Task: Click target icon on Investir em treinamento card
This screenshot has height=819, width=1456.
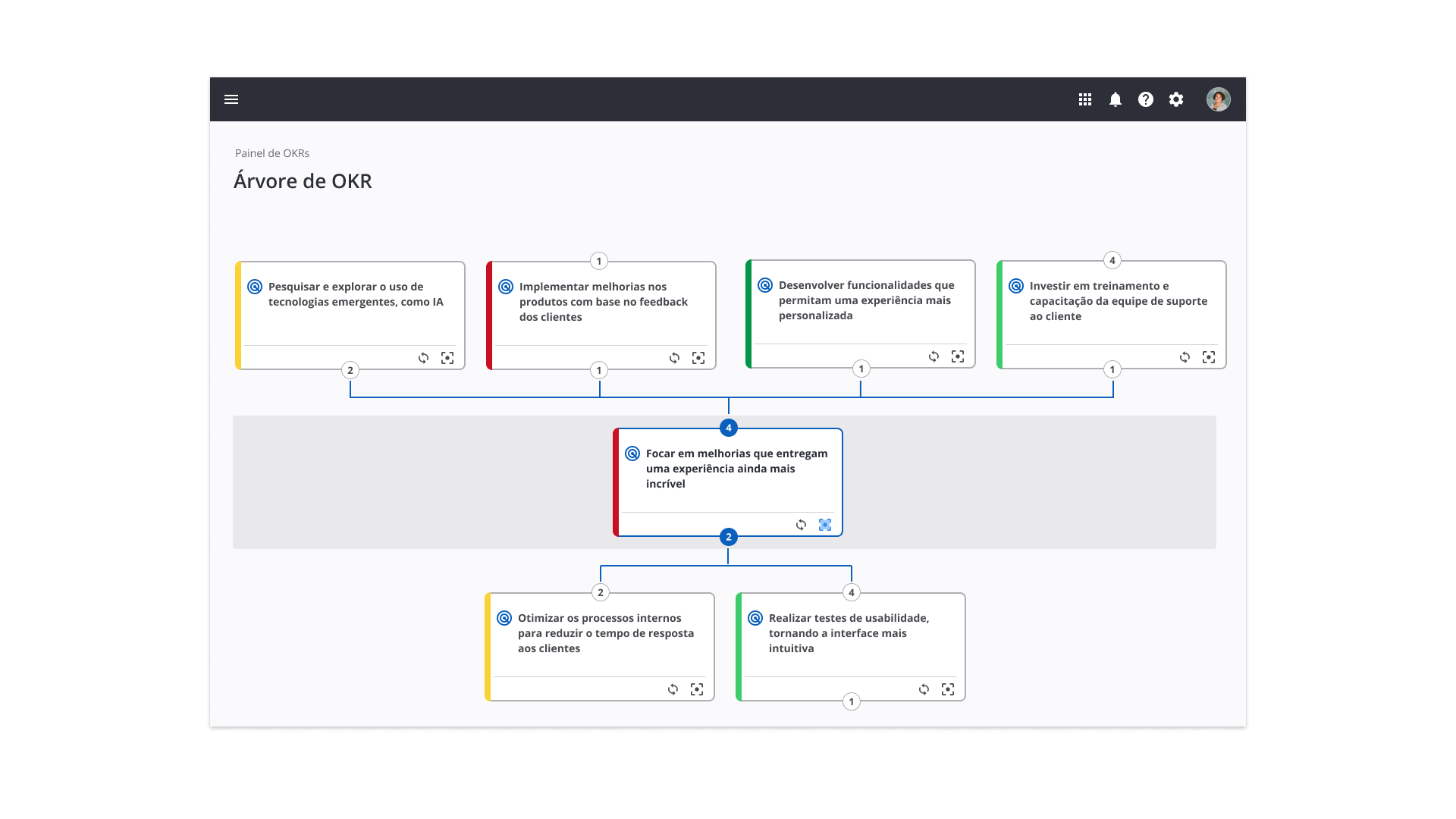Action: point(1016,286)
